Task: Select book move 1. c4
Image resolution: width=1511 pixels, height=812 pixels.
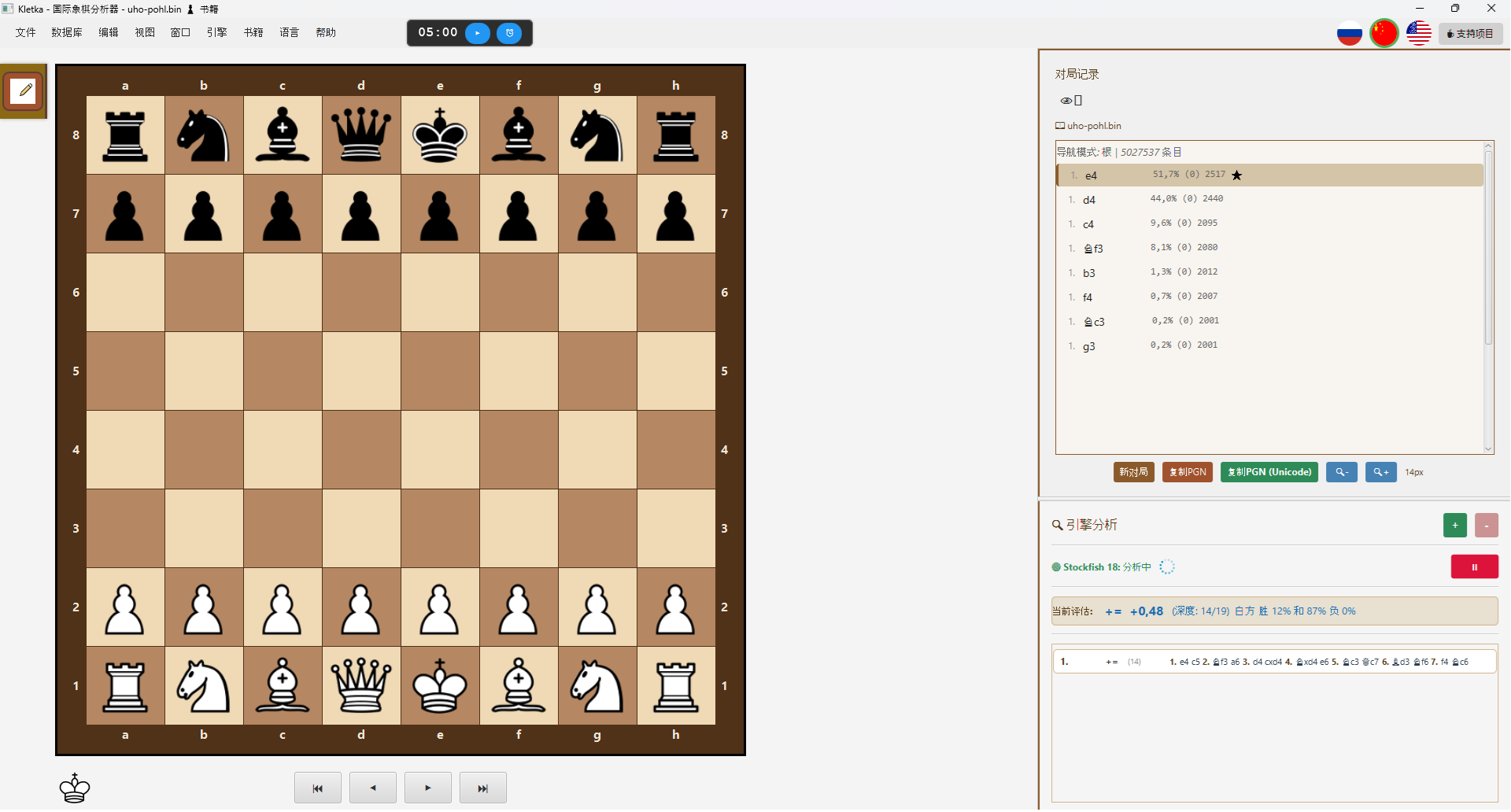Action: point(1269,224)
